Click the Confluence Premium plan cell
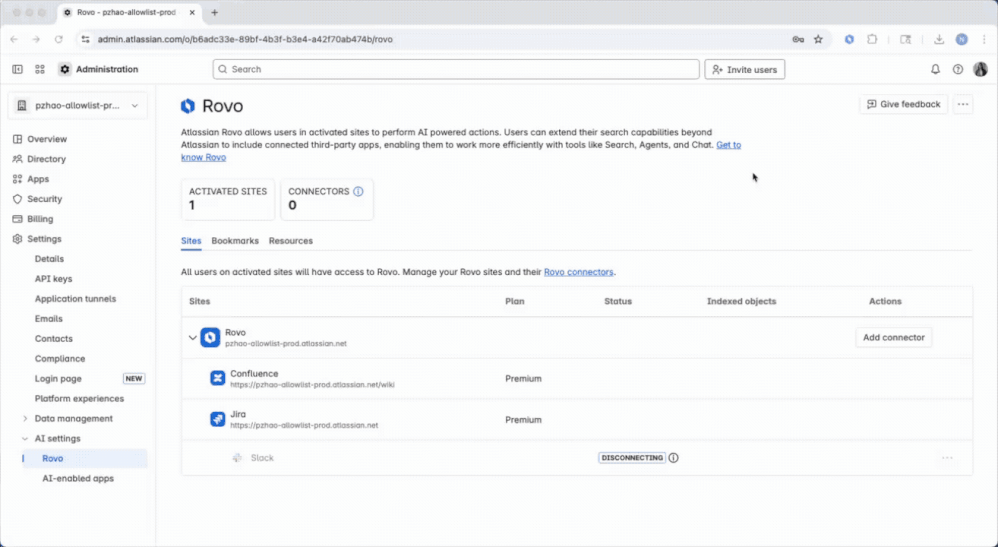The width and height of the screenshot is (998, 547). click(x=523, y=378)
